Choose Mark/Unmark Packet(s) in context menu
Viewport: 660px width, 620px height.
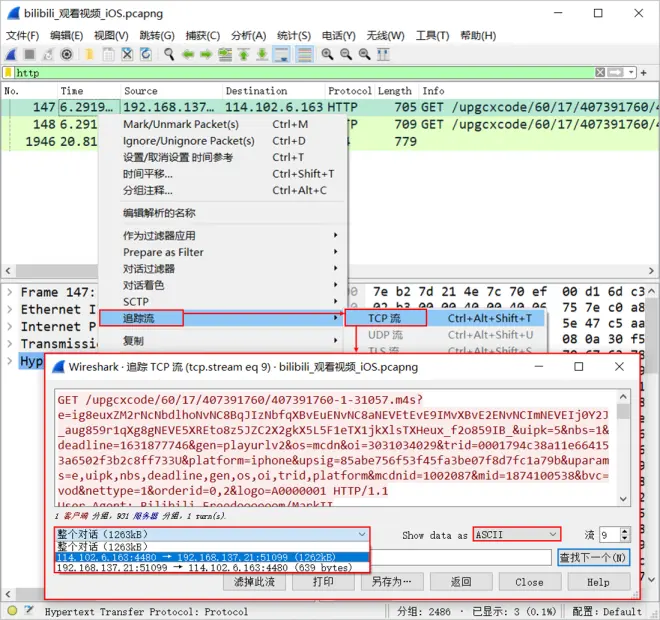pos(223,124)
